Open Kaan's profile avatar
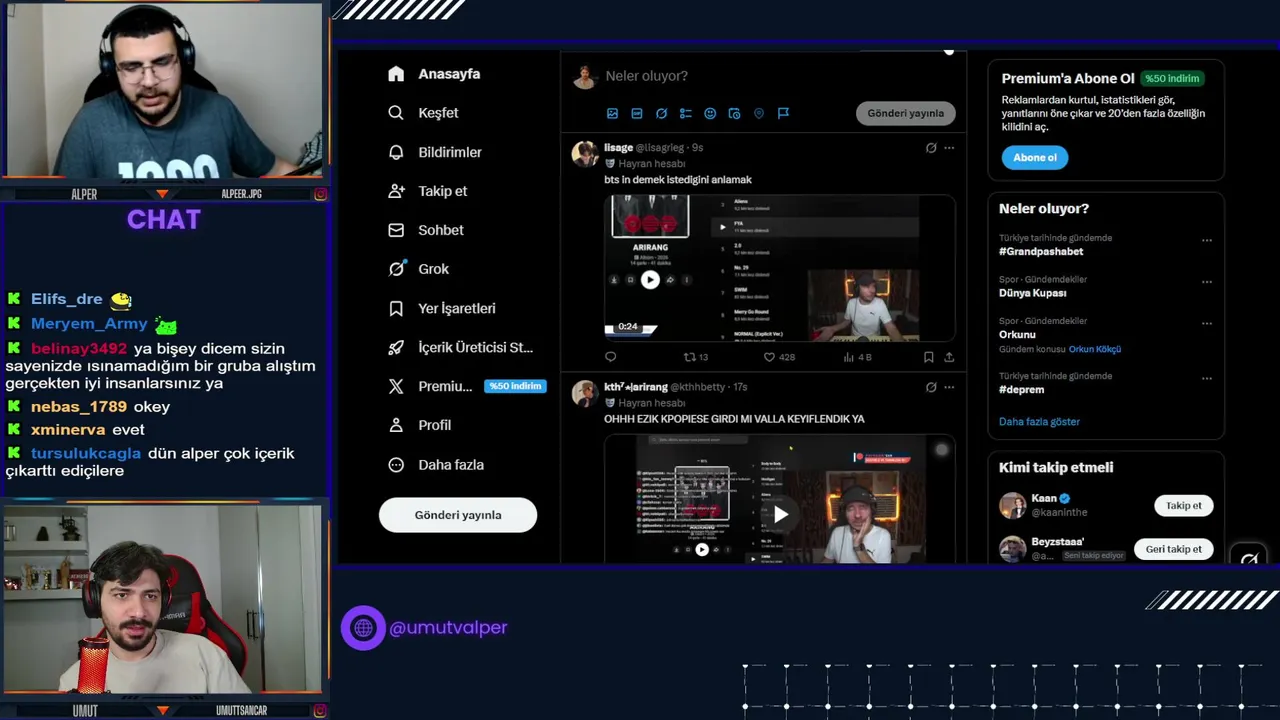Viewport: 1280px width, 720px height. pos(1013,505)
